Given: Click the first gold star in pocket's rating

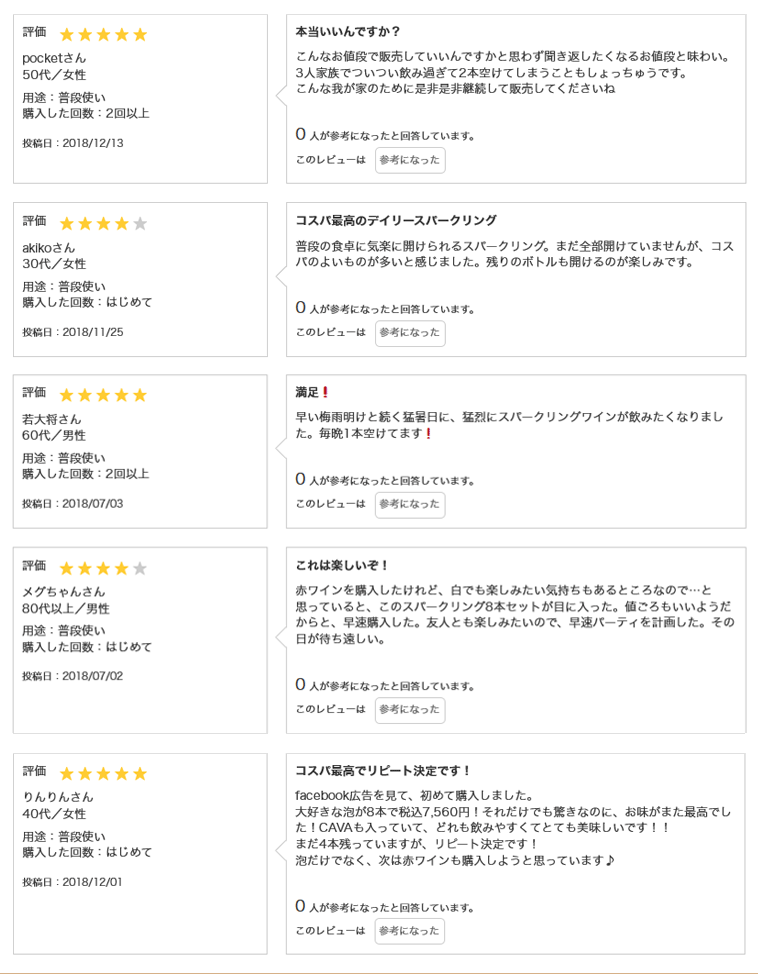Looking at the screenshot, I should click(x=68, y=35).
